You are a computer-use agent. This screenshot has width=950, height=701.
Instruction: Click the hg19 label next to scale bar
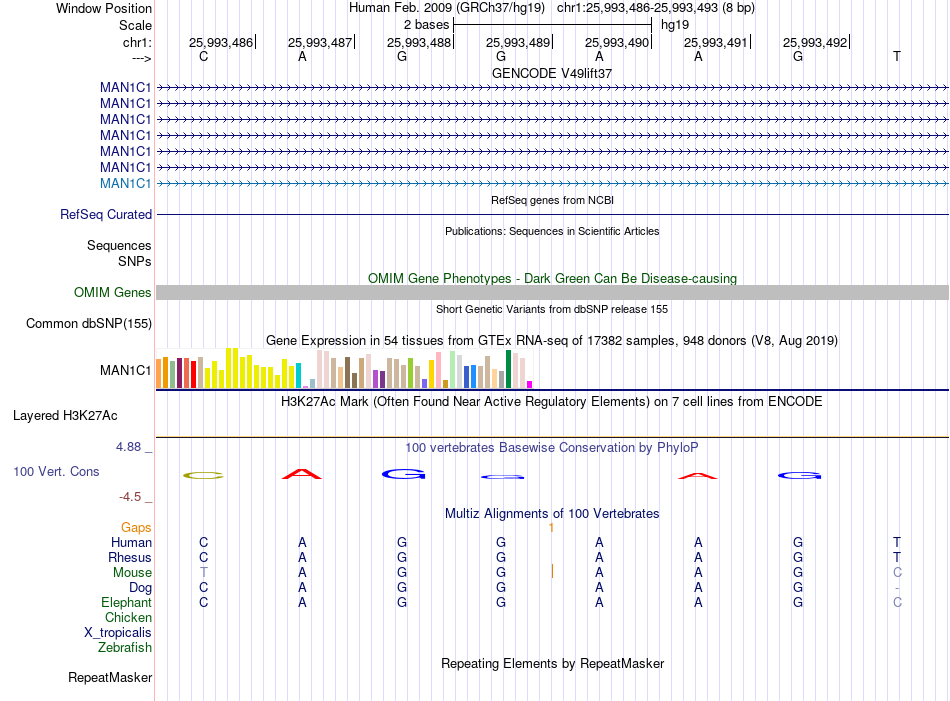tap(675, 25)
